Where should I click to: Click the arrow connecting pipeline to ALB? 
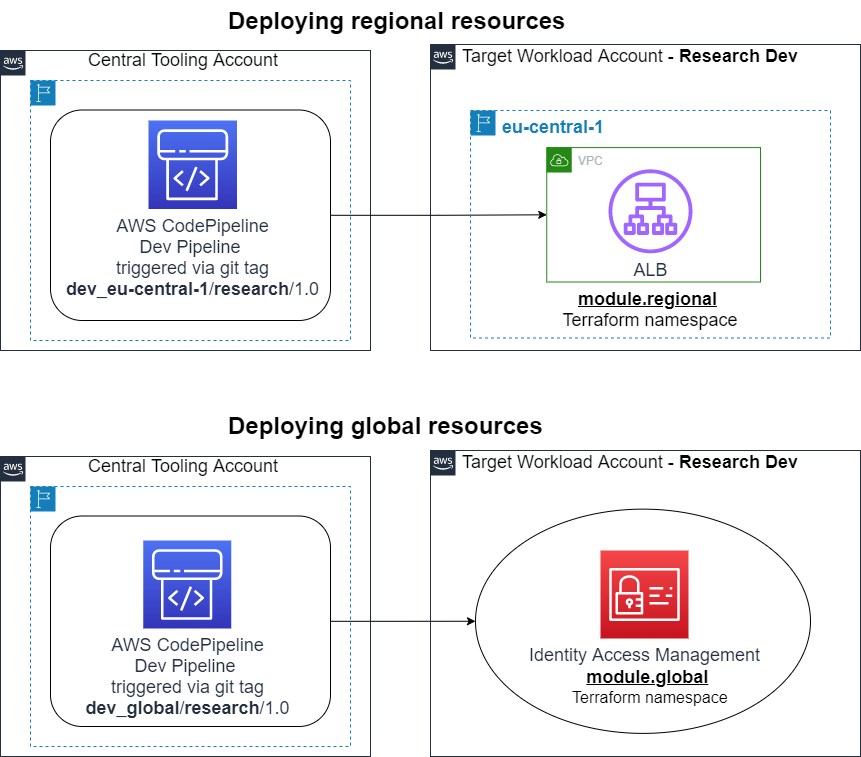coord(435,214)
